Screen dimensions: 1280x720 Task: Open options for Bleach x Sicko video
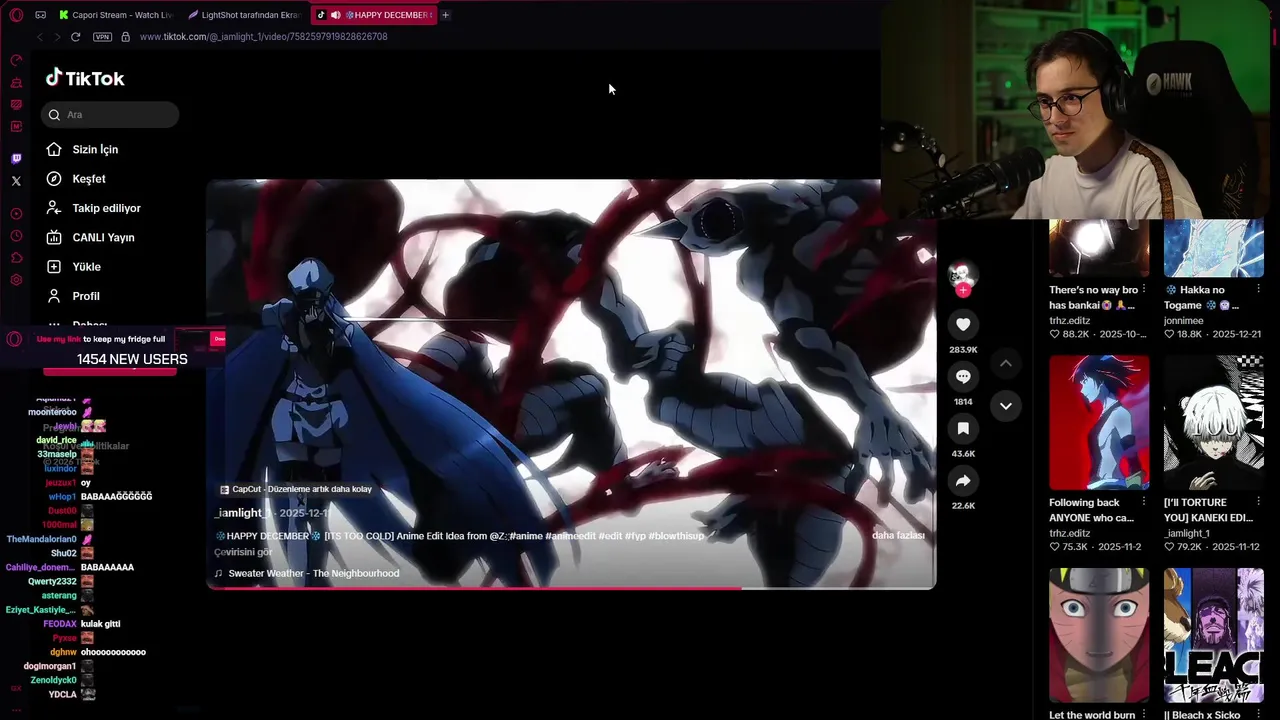coord(1258,715)
